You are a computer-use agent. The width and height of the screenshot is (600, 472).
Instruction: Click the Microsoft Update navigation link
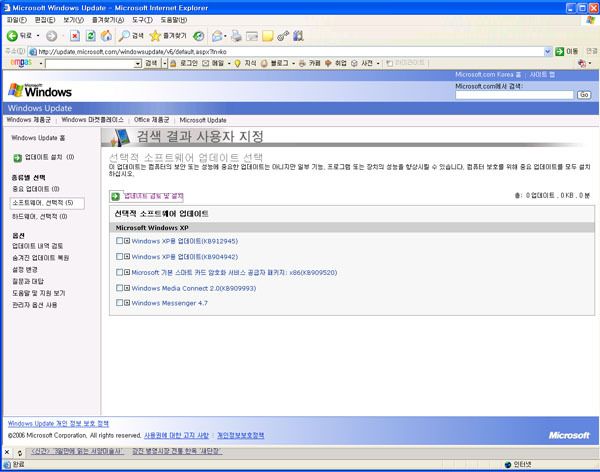(203, 120)
